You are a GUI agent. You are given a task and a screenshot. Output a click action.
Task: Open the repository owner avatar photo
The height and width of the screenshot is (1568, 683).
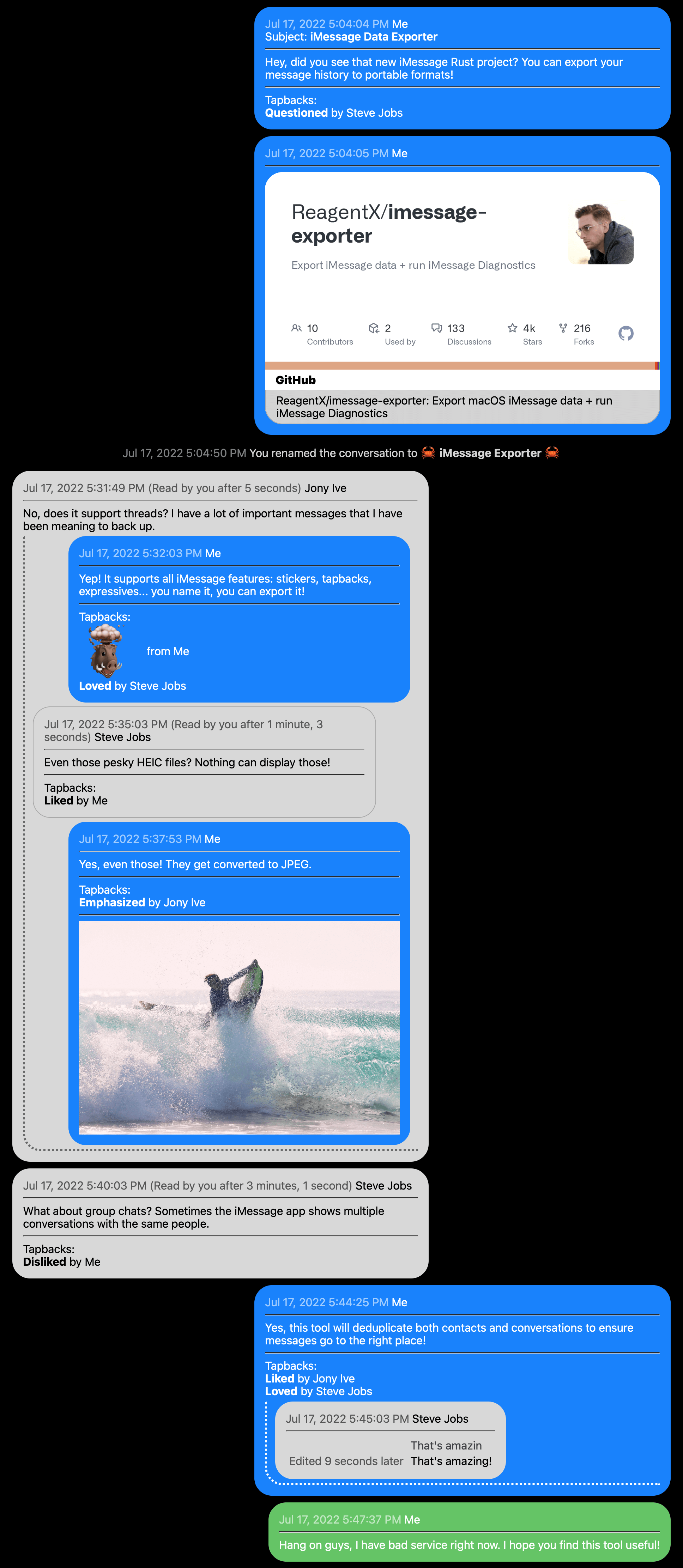(x=601, y=234)
